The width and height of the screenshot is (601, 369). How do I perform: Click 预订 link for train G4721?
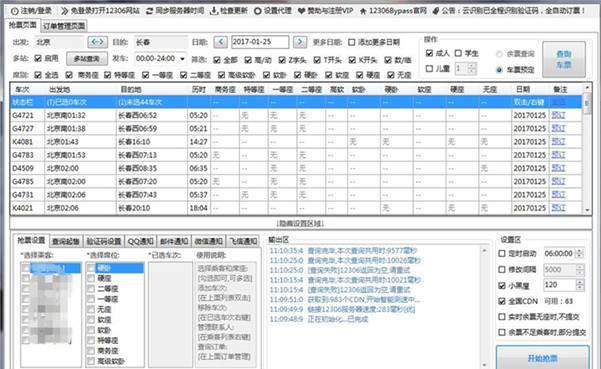pos(558,115)
